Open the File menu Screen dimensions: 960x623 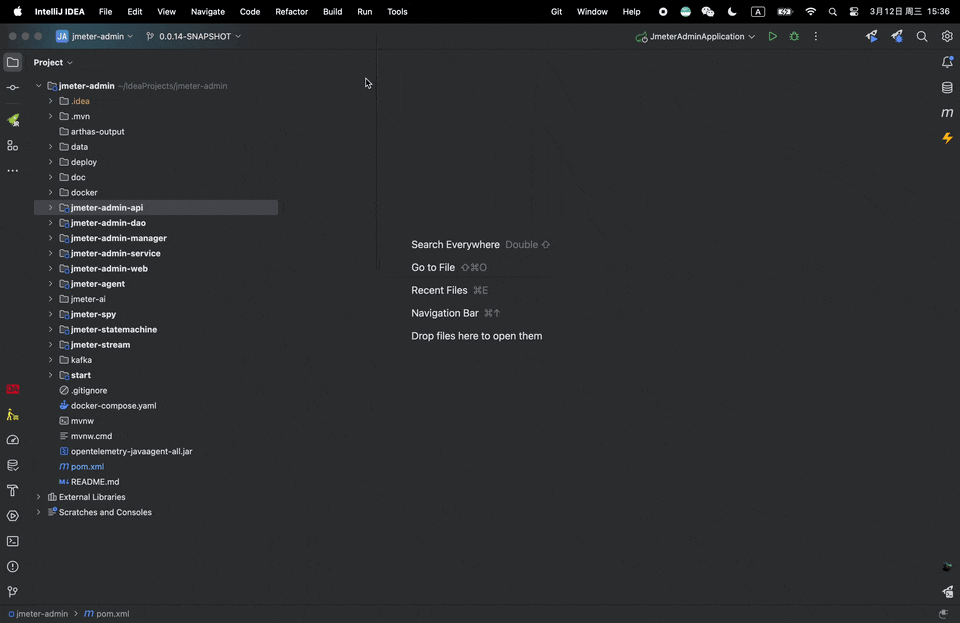[x=105, y=12]
